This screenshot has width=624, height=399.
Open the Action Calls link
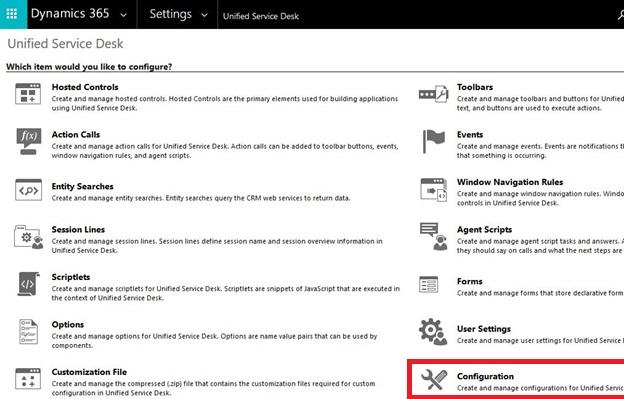tap(76, 134)
